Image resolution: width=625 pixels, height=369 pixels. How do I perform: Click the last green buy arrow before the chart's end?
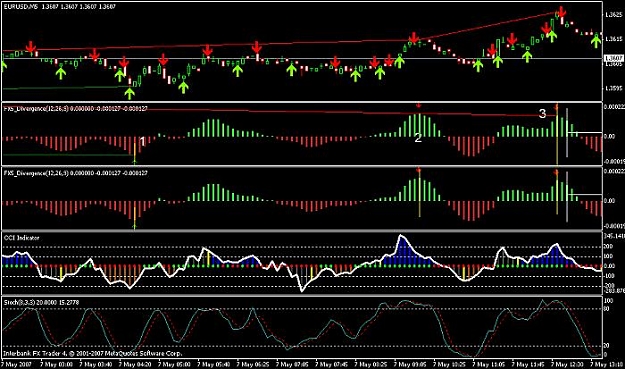(596, 41)
